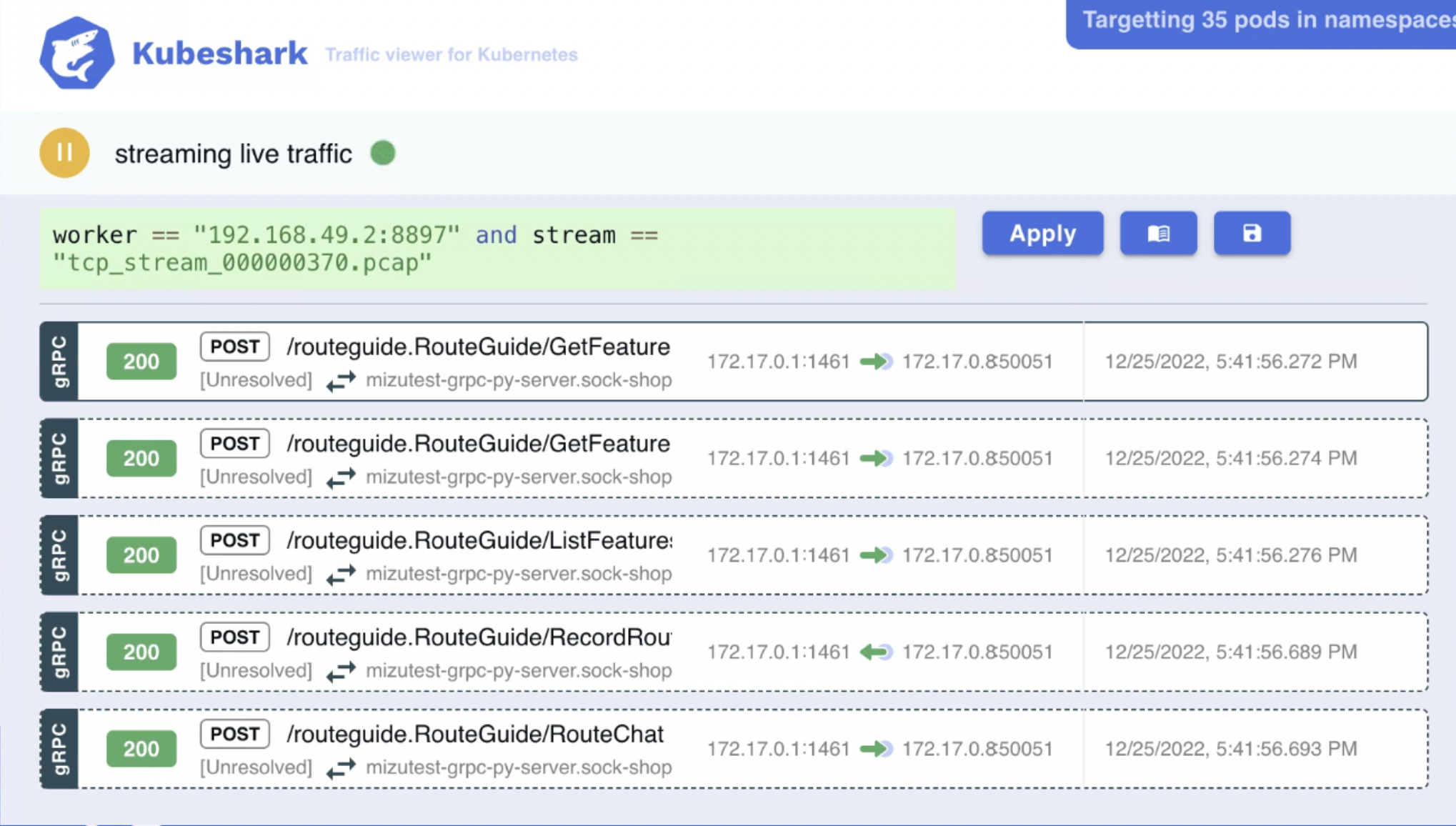Click the Traffic viewer for Kubernetes tagline
1456x826 pixels.
452,55
